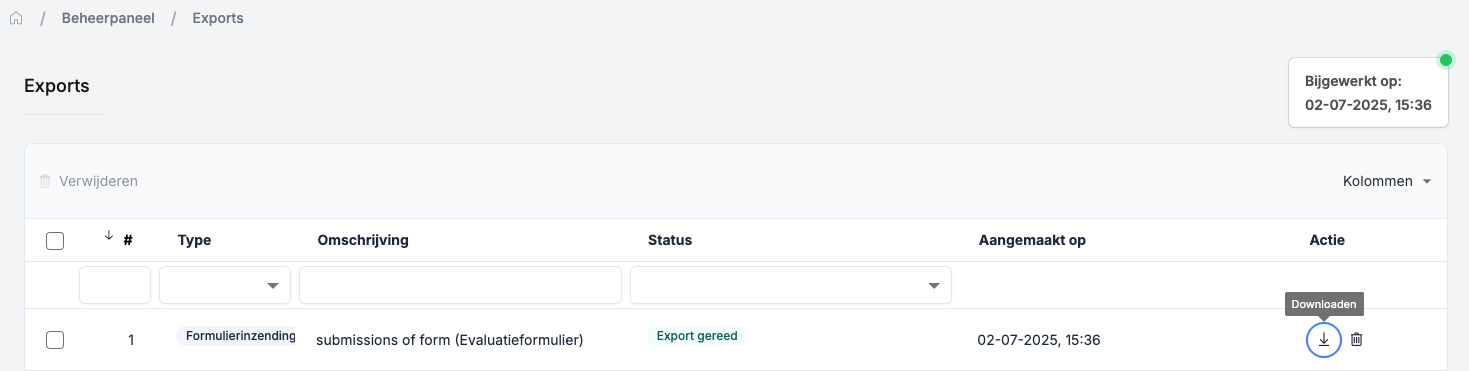
Task: Click the Formulierinzending type tag
Action: tap(236, 336)
